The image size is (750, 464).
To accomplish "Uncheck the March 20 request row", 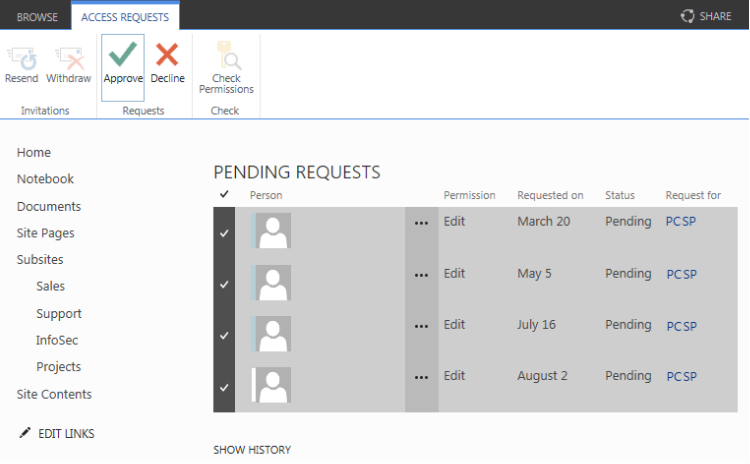I will [x=224, y=233].
